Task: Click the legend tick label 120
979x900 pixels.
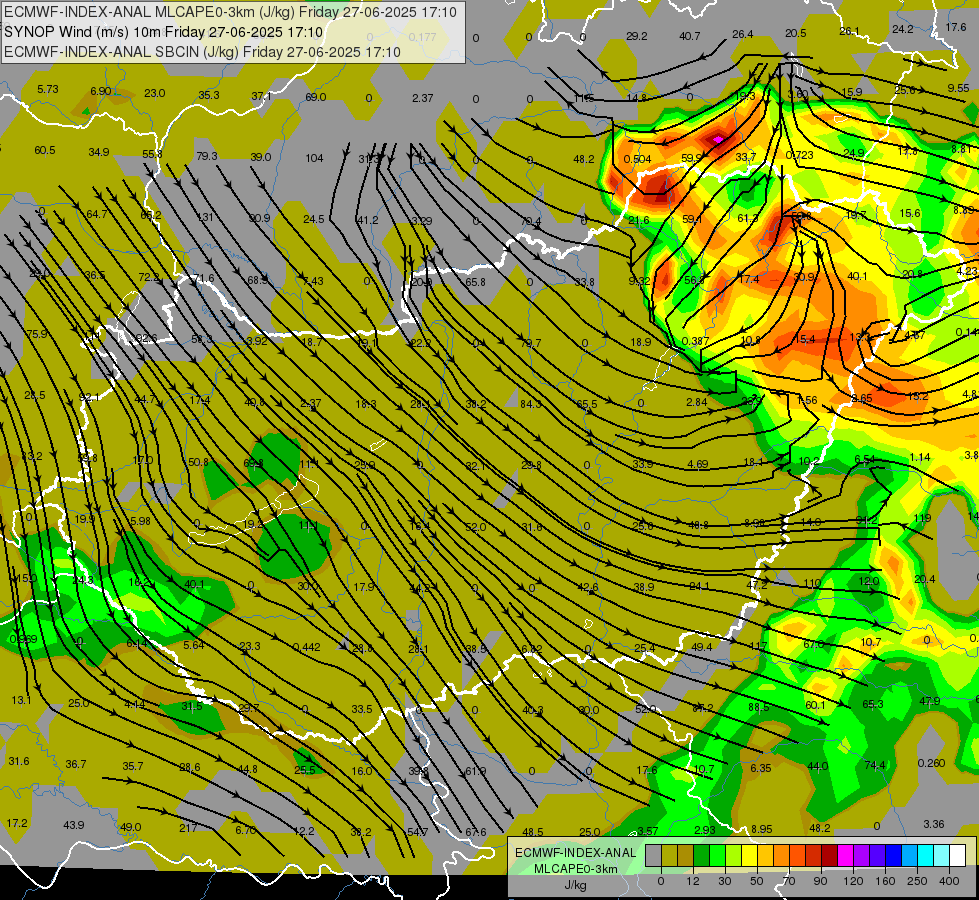Action: [x=853, y=881]
